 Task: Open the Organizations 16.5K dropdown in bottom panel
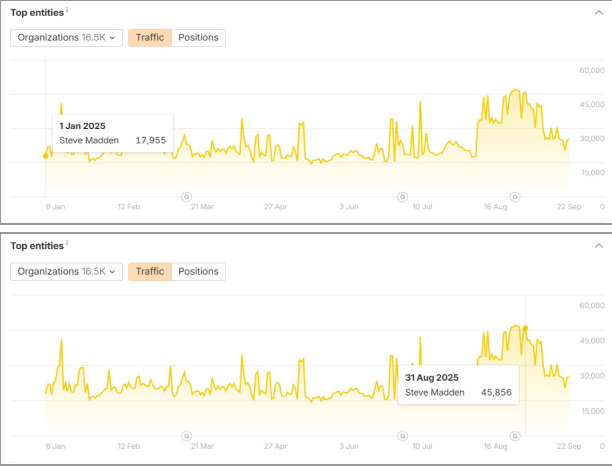pyautogui.click(x=66, y=271)
